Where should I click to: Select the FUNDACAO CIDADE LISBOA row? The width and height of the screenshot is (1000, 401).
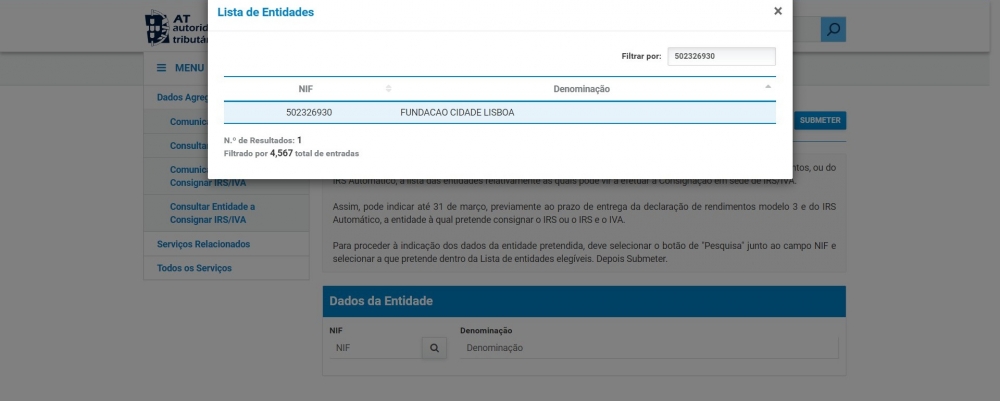click(x=499, y=113)
